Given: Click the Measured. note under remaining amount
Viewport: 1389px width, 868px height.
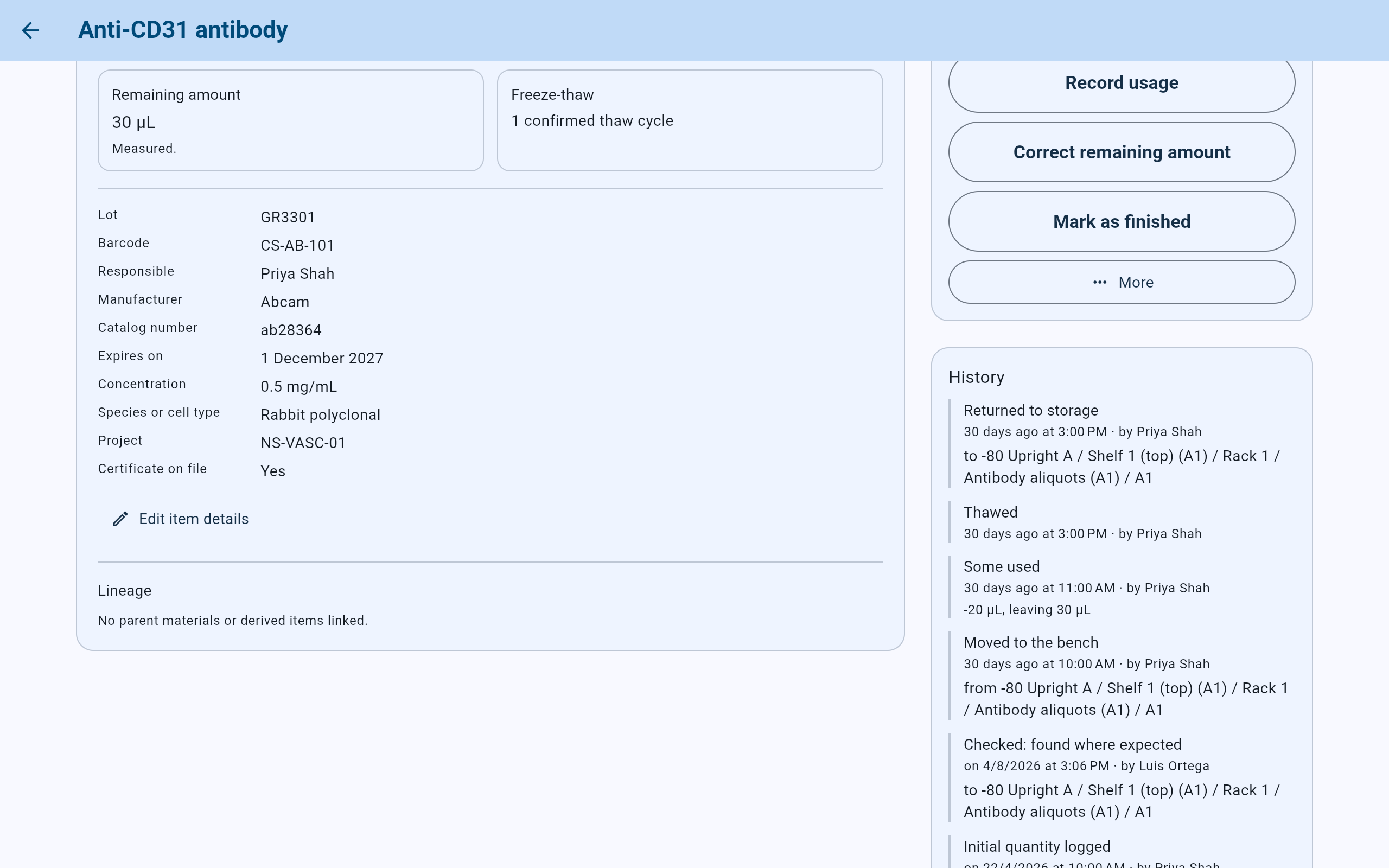Looking at the screenshot, I should (143, 149).
